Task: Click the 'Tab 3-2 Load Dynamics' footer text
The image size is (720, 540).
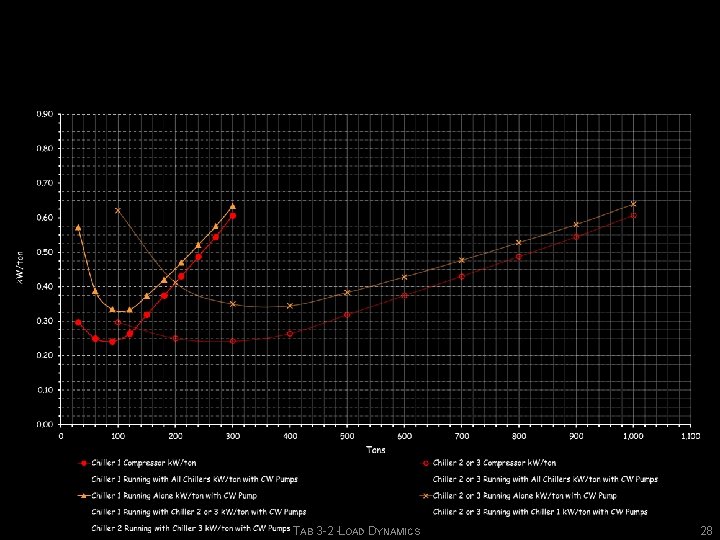Action: click(356, 531)
